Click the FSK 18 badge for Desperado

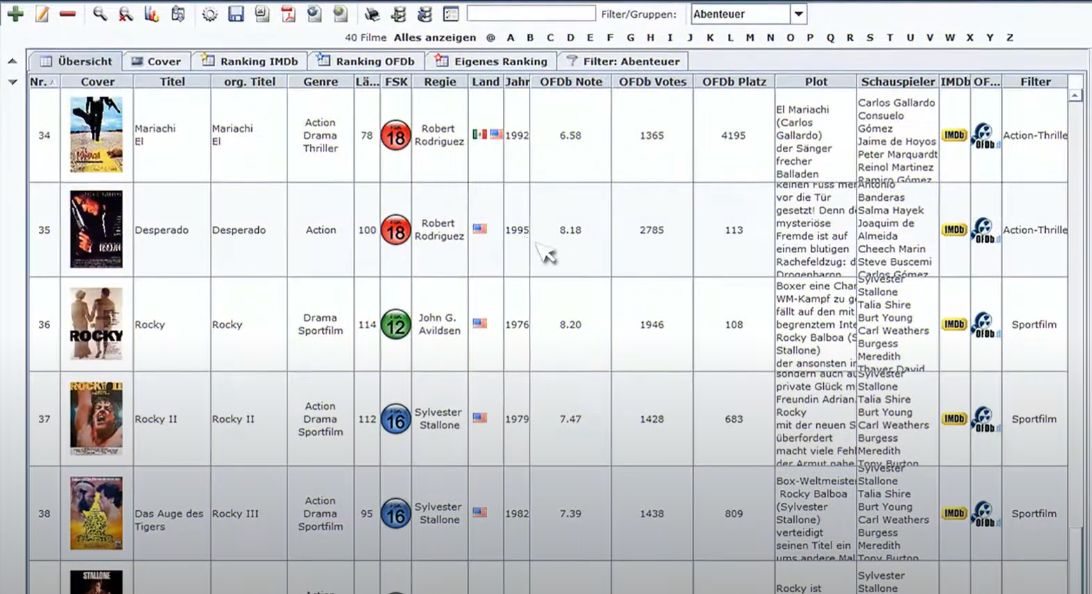396,230
